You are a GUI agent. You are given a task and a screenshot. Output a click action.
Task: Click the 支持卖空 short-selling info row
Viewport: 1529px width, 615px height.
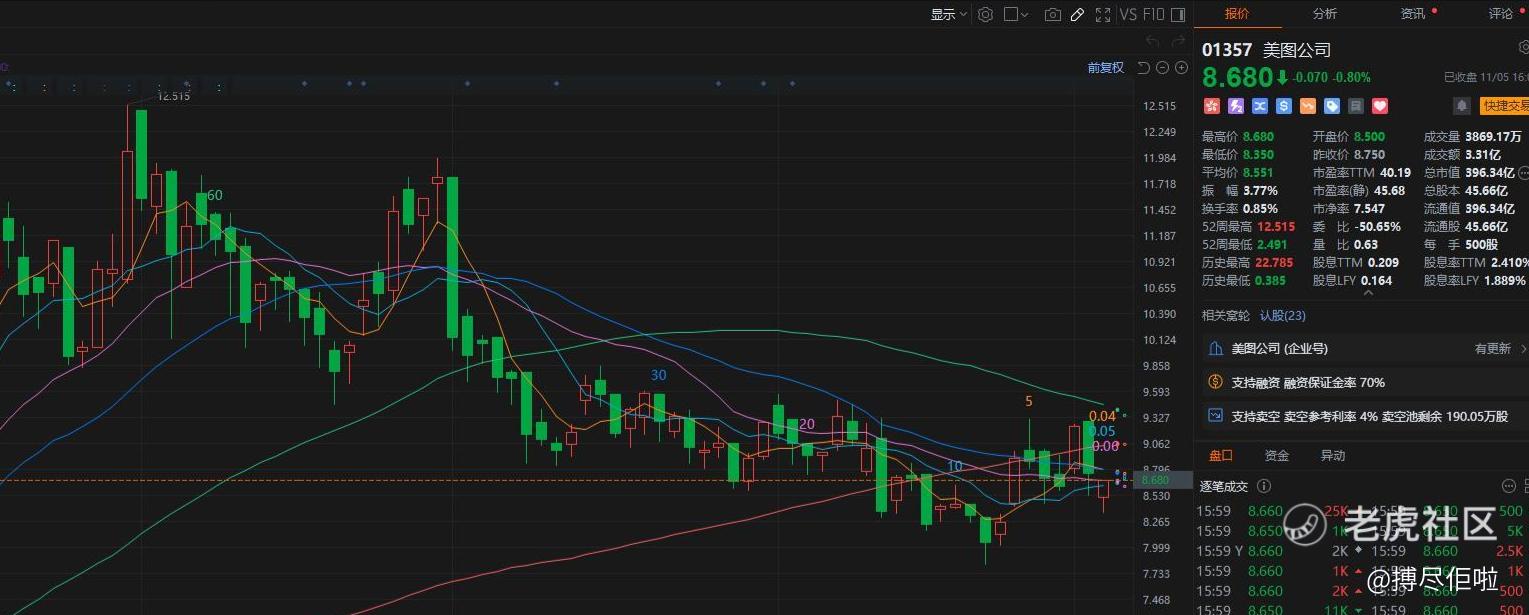(x=1365, y=416)
